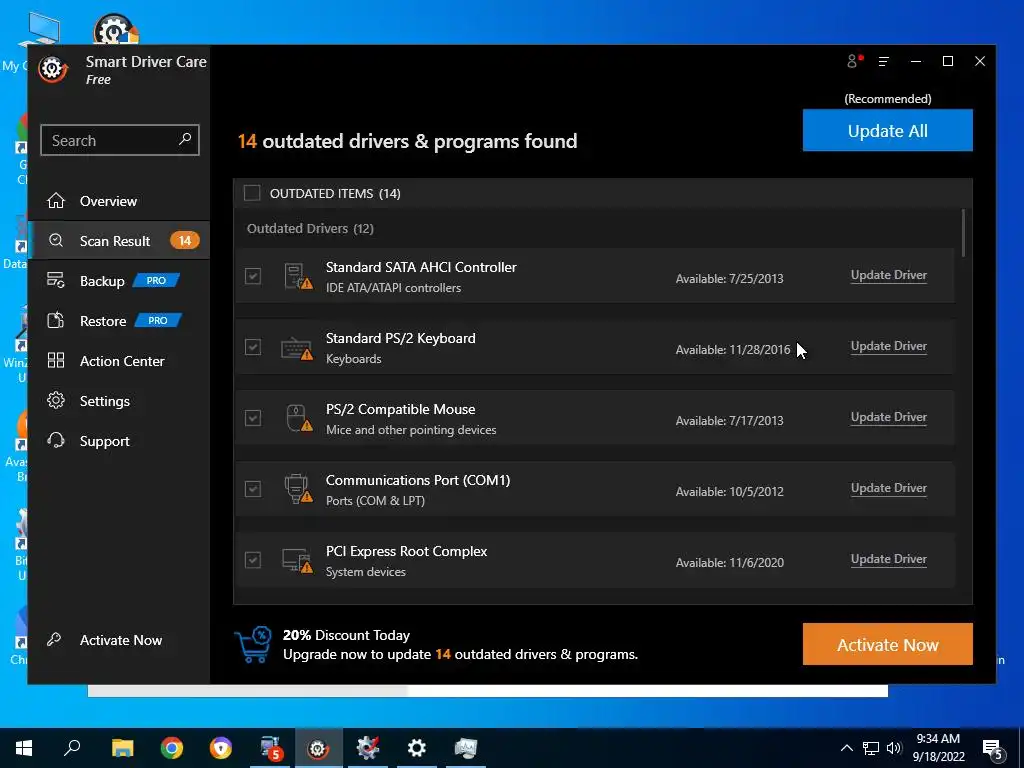Click the orange 14 badge on Scan Result
This screenshot has width=1024, height=768.
tap(185, 241)
